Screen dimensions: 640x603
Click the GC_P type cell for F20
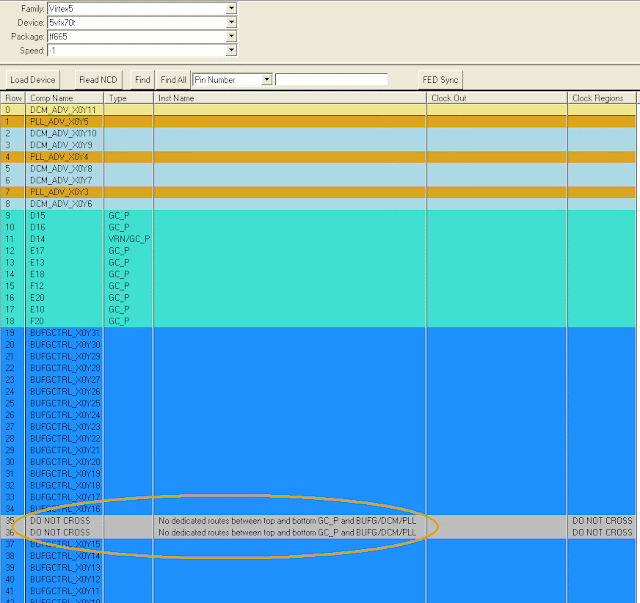[129, 321]
